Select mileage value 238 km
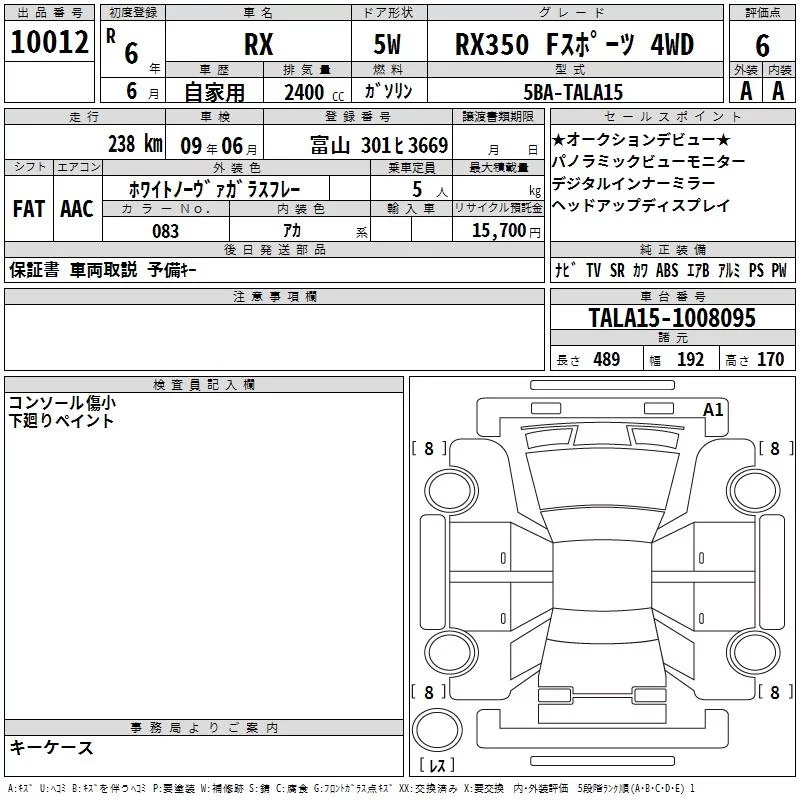The image size is (800, 800). [x=135, y=144]
